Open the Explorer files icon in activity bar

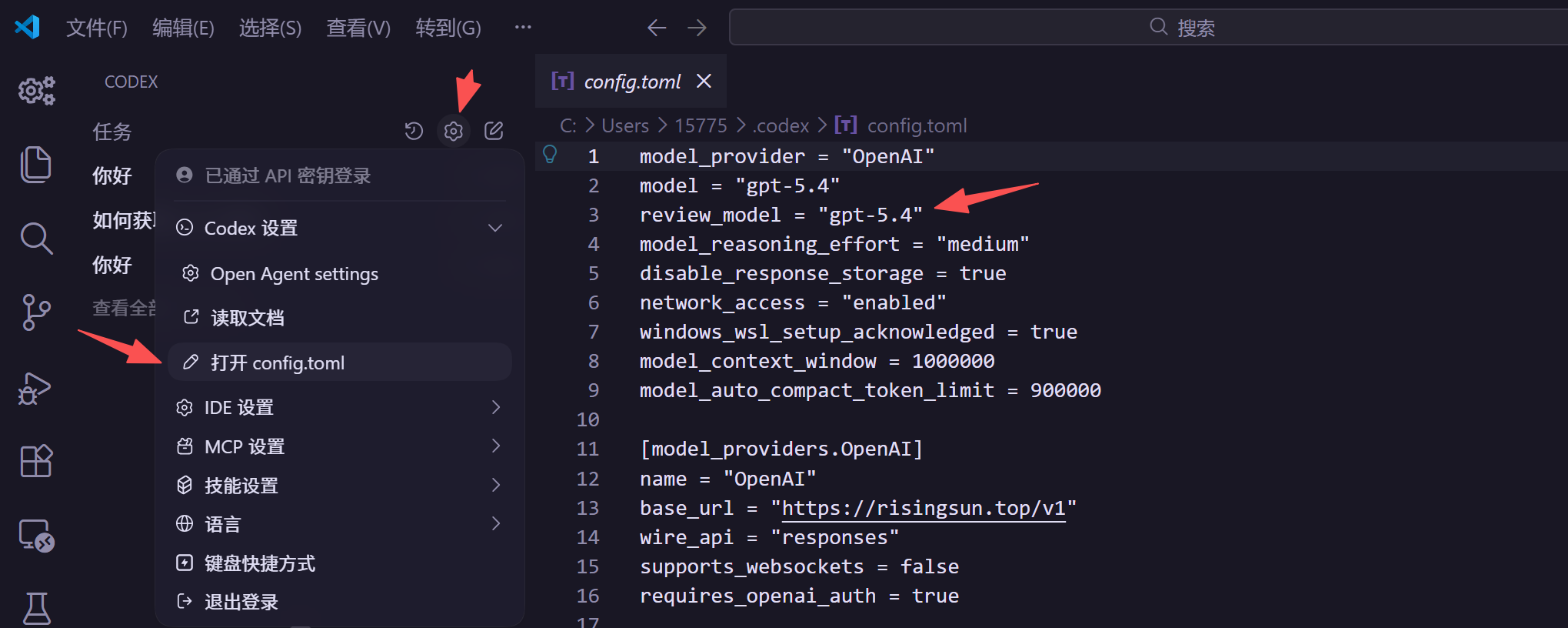pos(35,165)
